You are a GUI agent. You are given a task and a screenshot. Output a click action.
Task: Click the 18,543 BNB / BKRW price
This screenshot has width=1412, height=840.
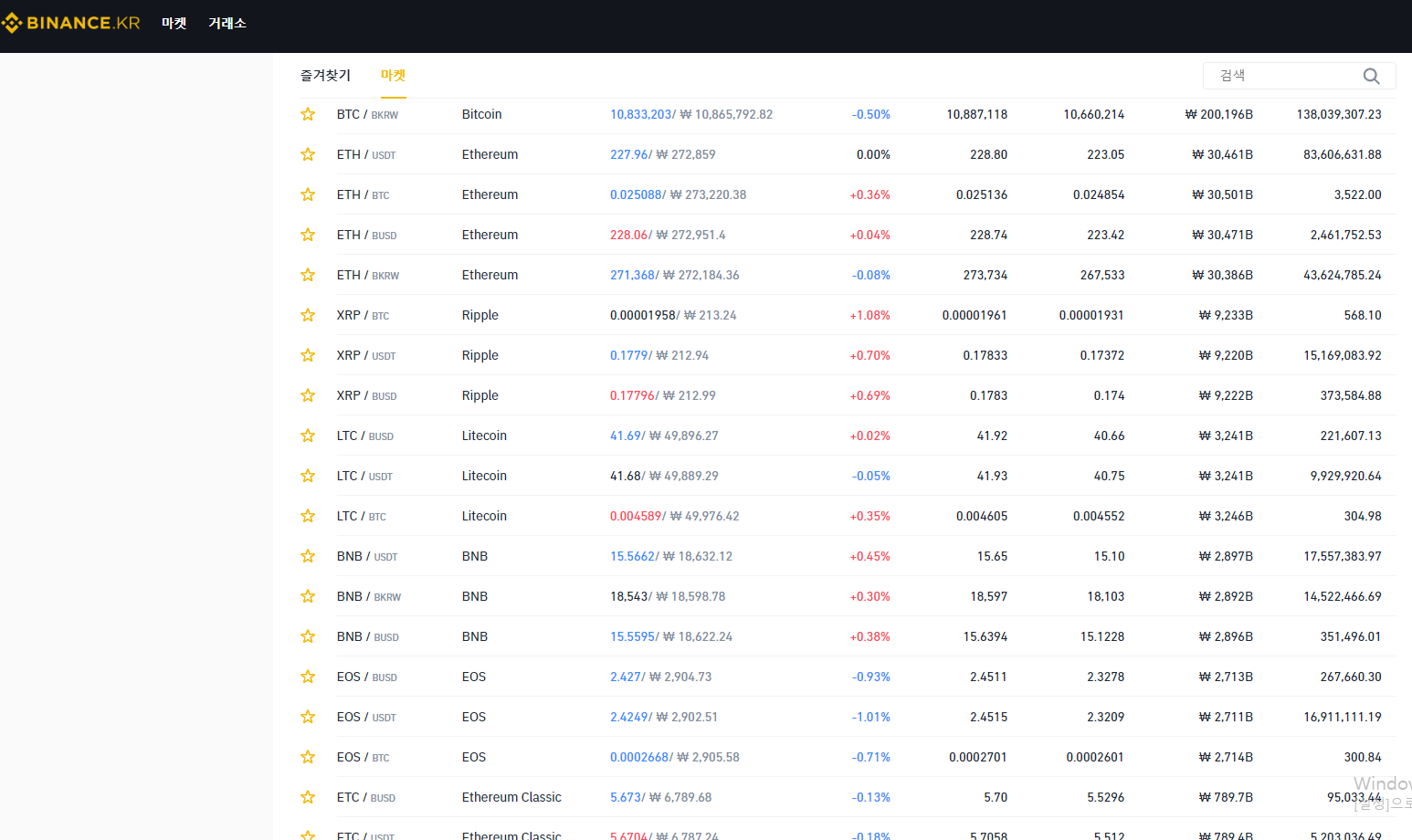pyautogui.click(x=628, y=596)
